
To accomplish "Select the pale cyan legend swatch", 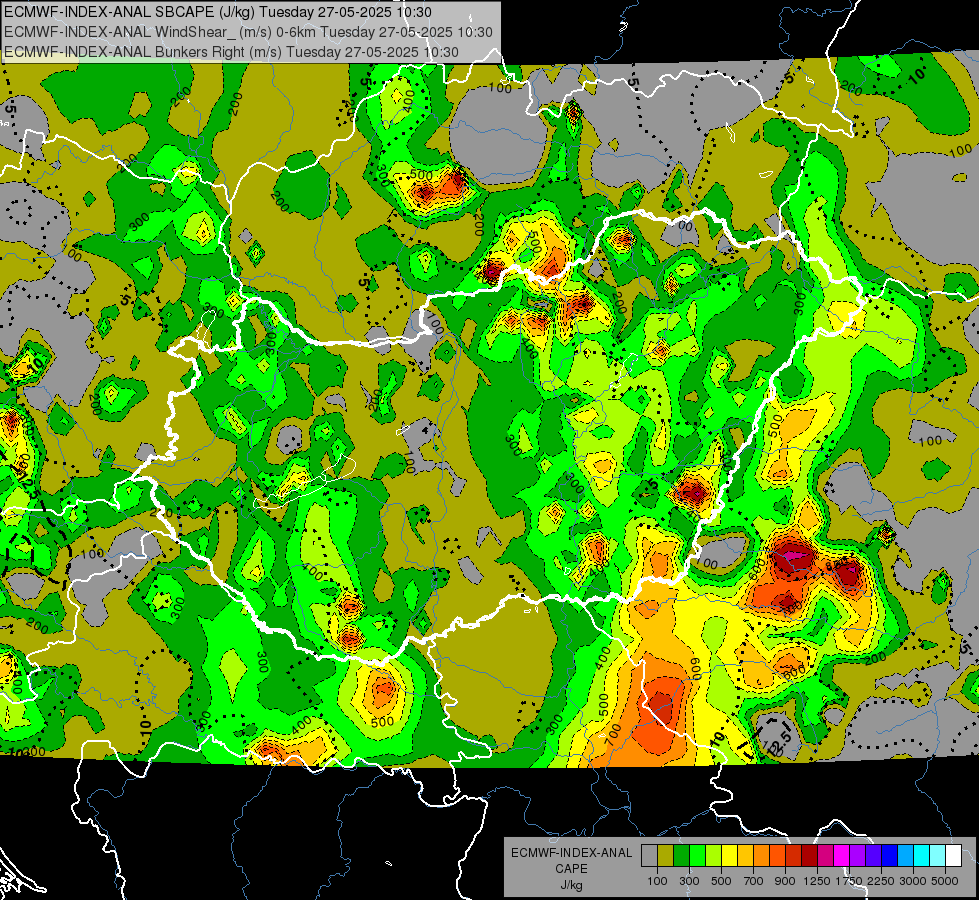I will pos(938,855).
